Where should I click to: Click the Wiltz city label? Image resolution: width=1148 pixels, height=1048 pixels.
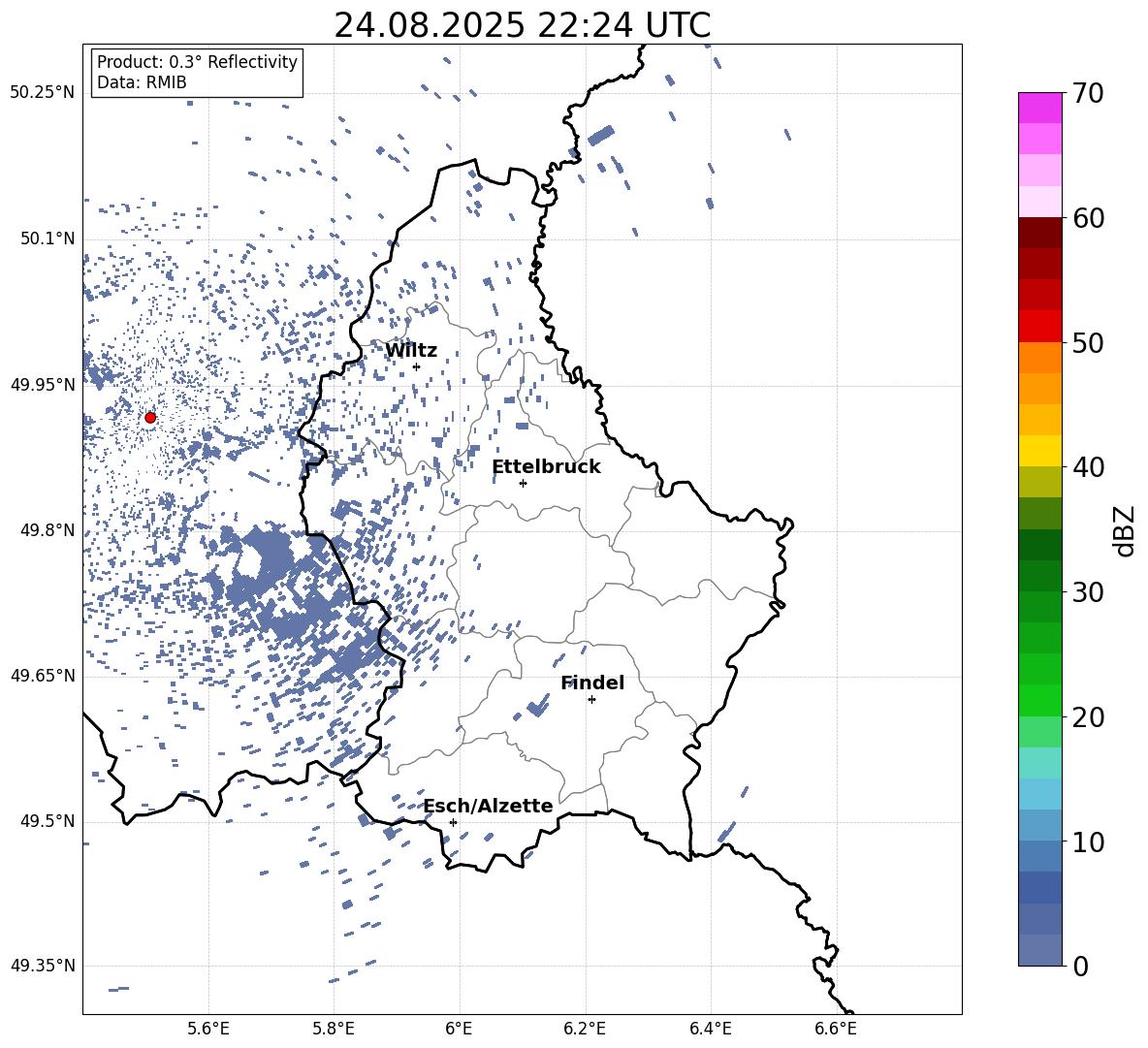click(411, 351)
